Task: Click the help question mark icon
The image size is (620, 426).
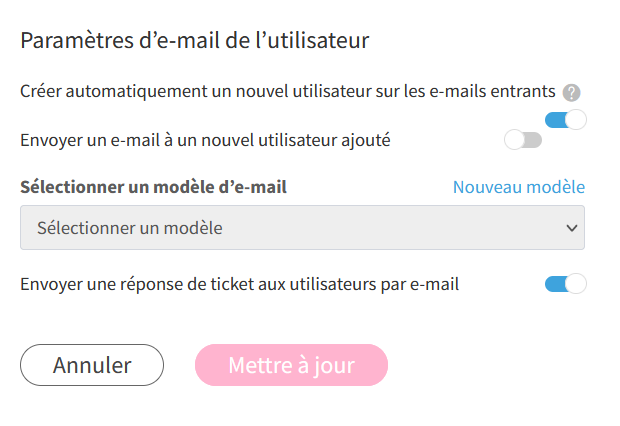Action: tap(571, 93)
